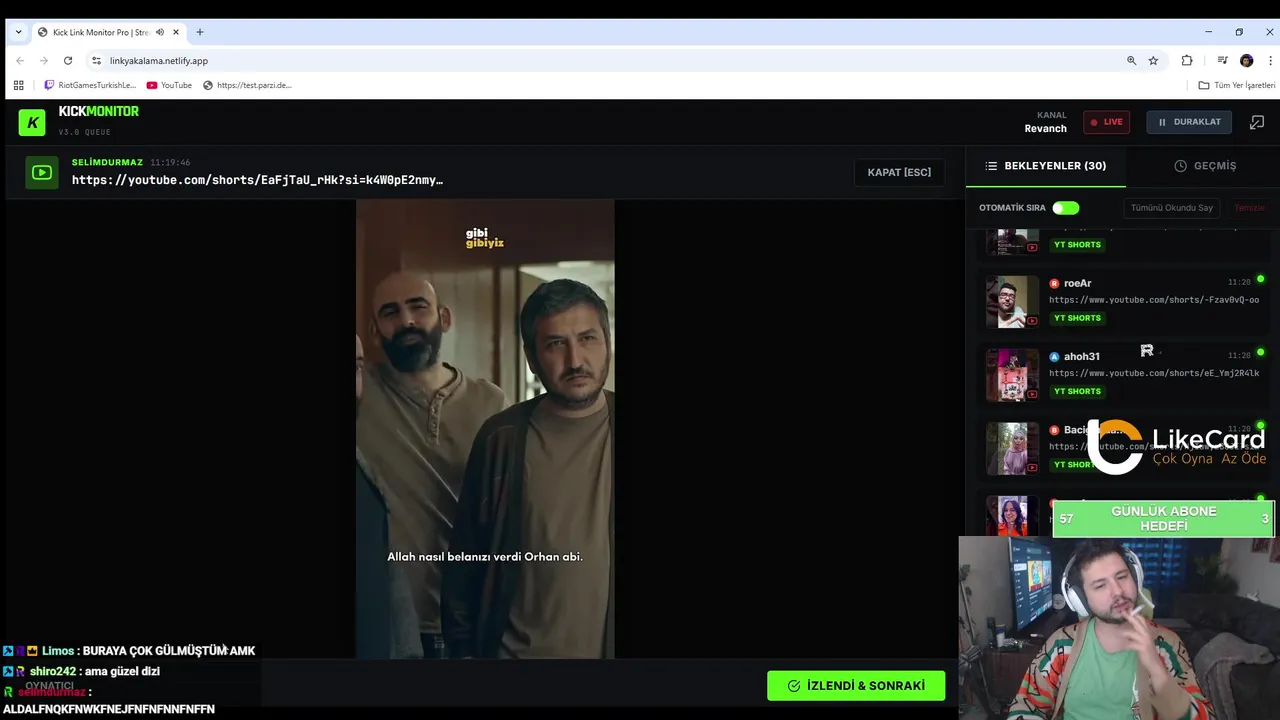The image size is (1280, 720).
Task: Reload the page with the refresh icon
Action: [x=68, y=60]
